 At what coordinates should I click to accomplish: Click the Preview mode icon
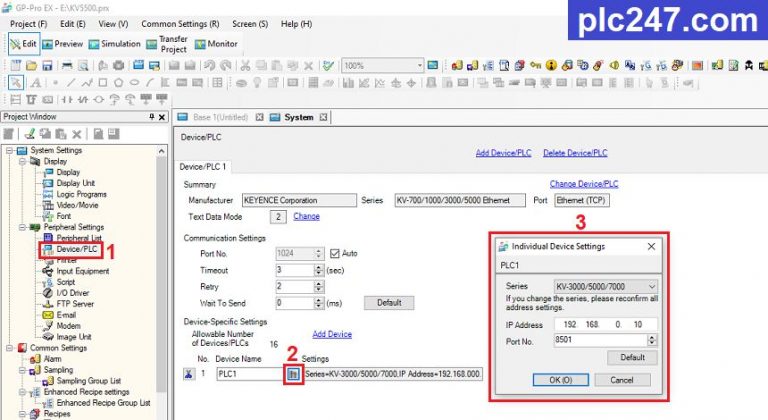tap(47, 44)
